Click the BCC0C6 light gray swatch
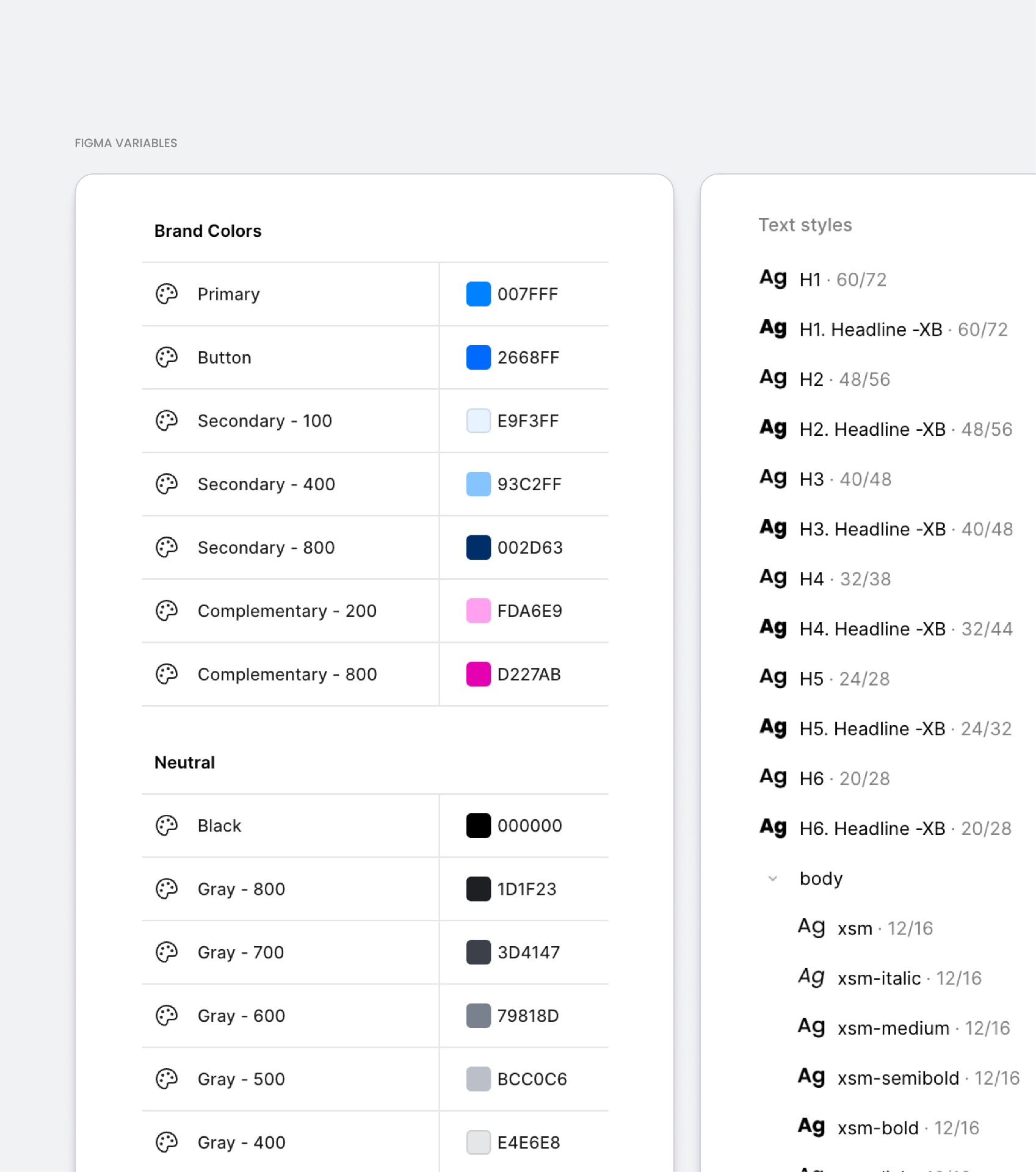The image size is (1036, 1172). (x=479, y=1079)
